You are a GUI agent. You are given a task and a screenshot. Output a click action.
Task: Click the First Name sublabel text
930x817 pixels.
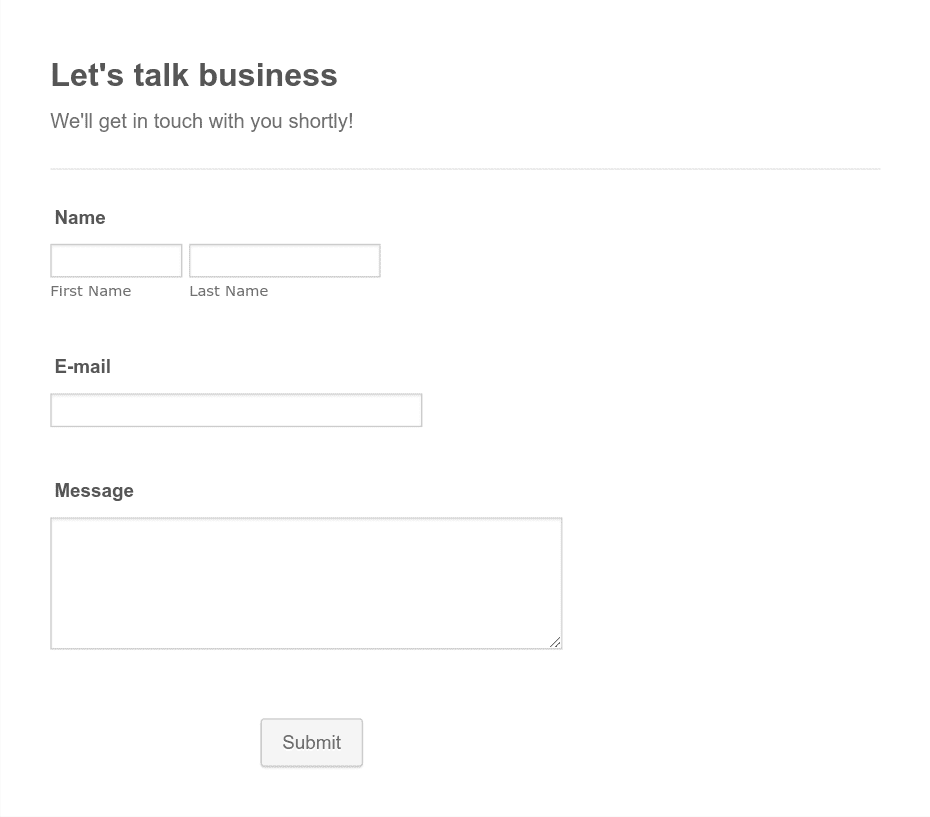pos(91,291)
